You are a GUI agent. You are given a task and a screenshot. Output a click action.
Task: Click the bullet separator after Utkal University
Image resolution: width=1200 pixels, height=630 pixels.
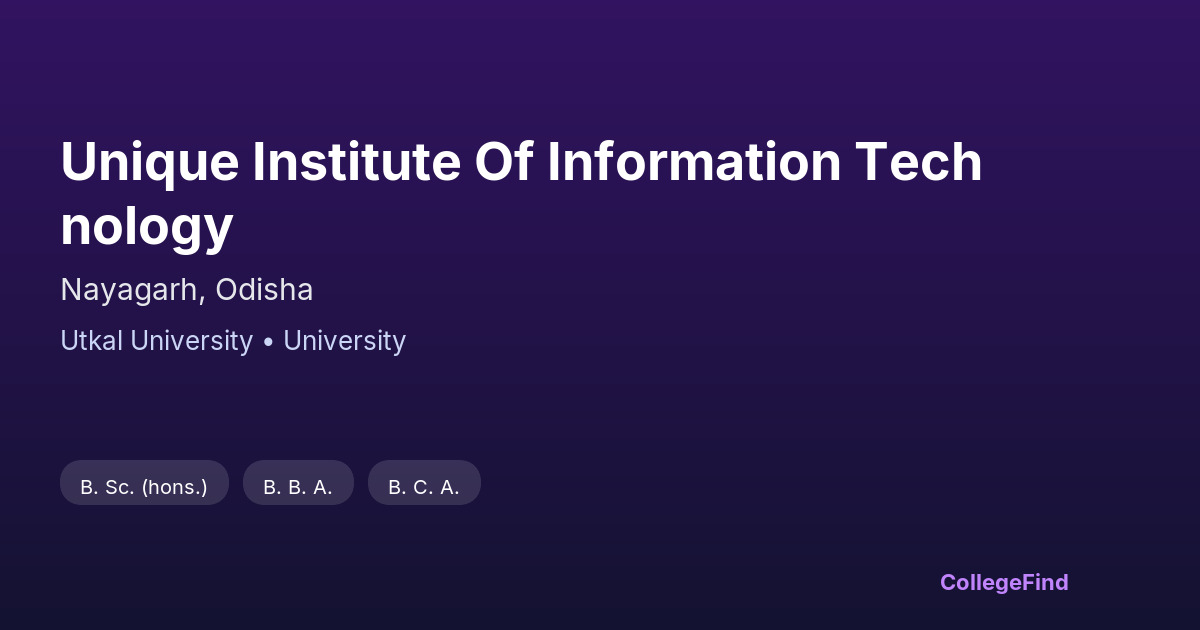(x=268, y=342)
